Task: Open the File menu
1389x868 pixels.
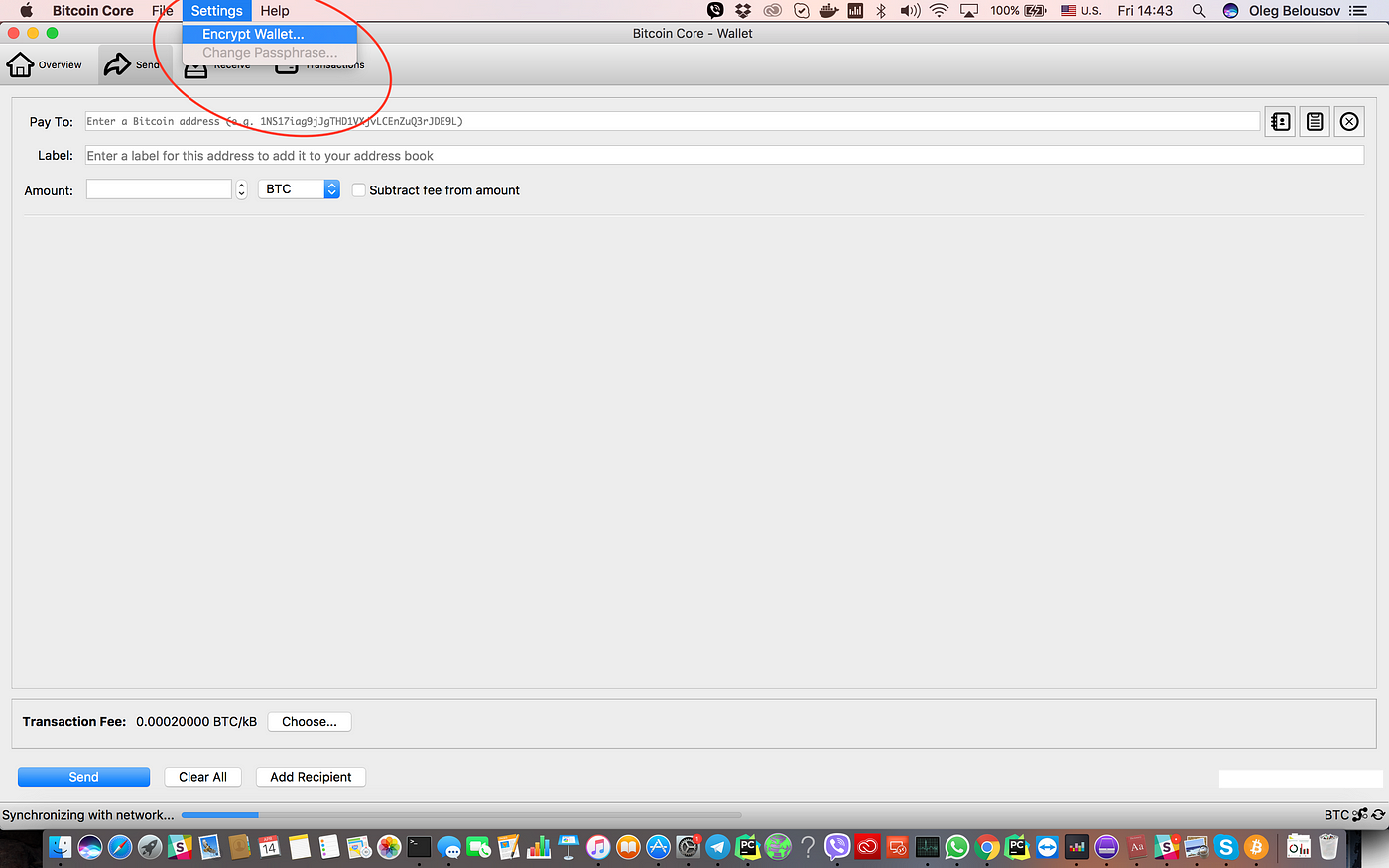Action: click(163, 11)
